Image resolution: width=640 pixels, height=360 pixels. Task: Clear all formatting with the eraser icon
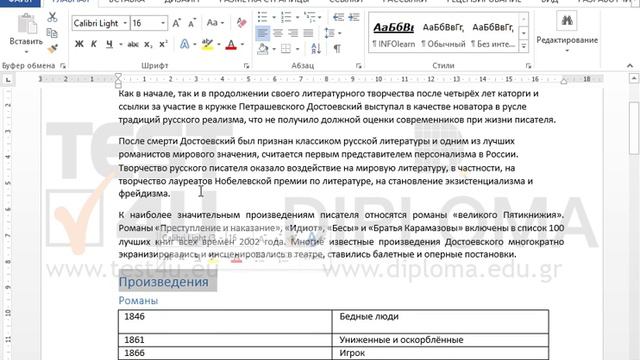point(241,23)
